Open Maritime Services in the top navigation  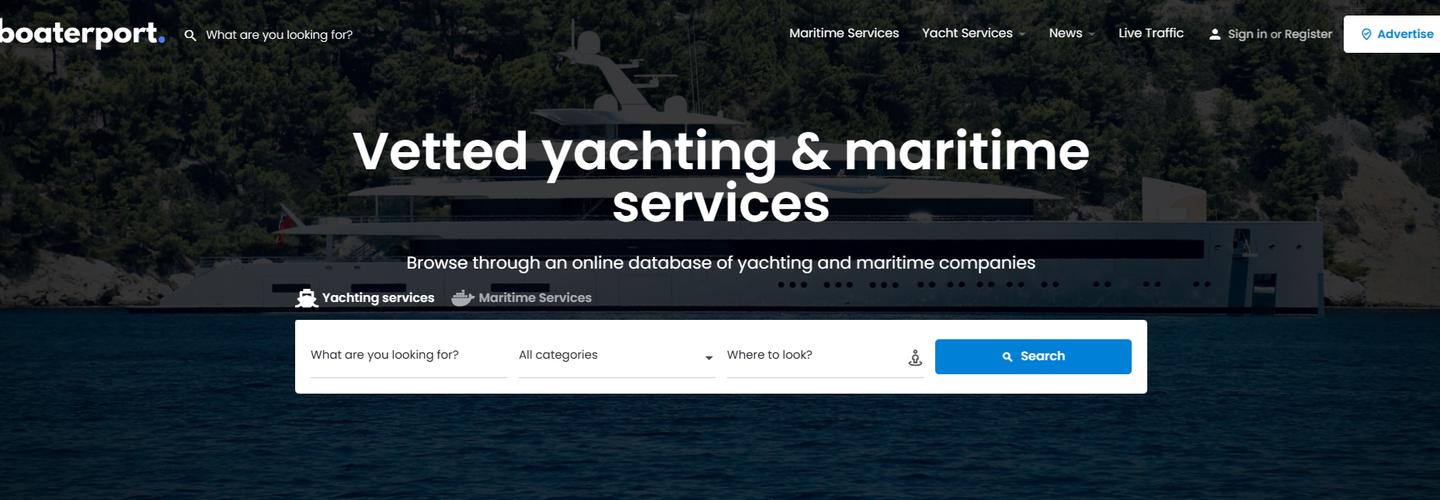coord(844,33)
